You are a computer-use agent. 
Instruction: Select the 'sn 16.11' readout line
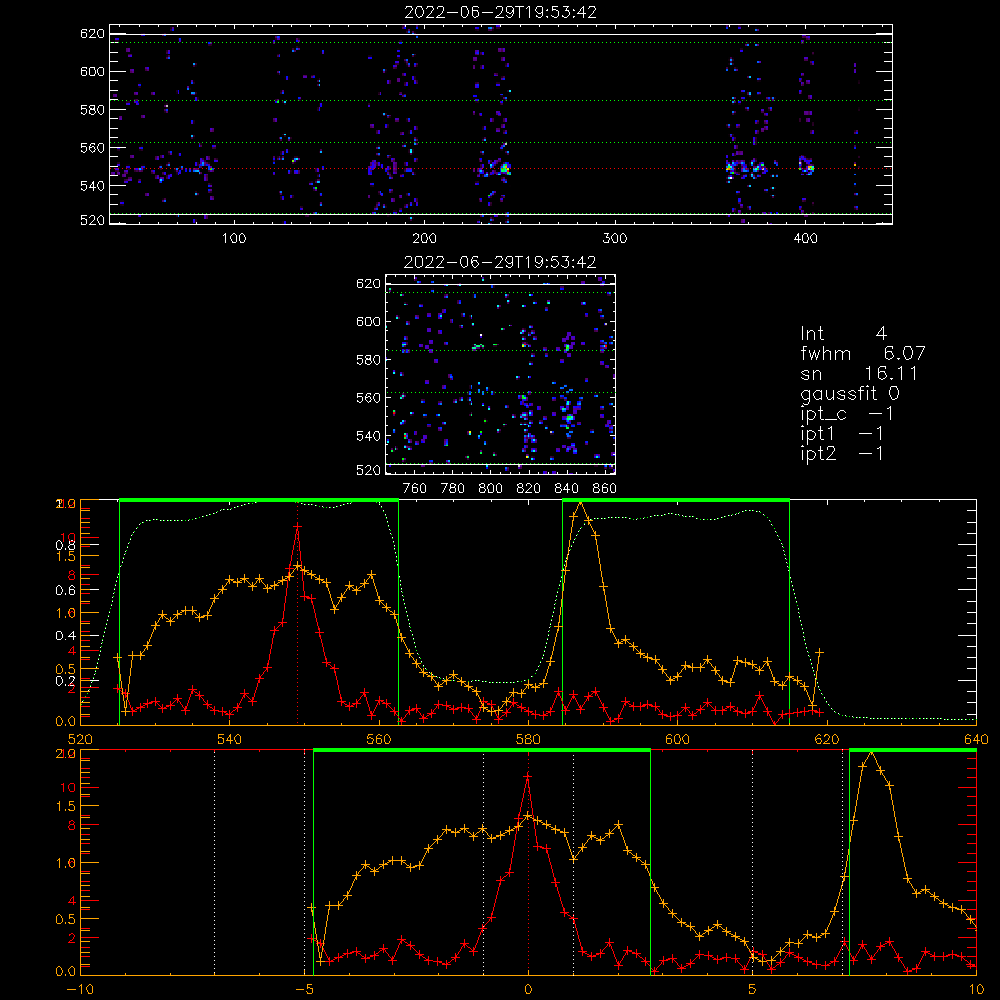tap(858, 374)
